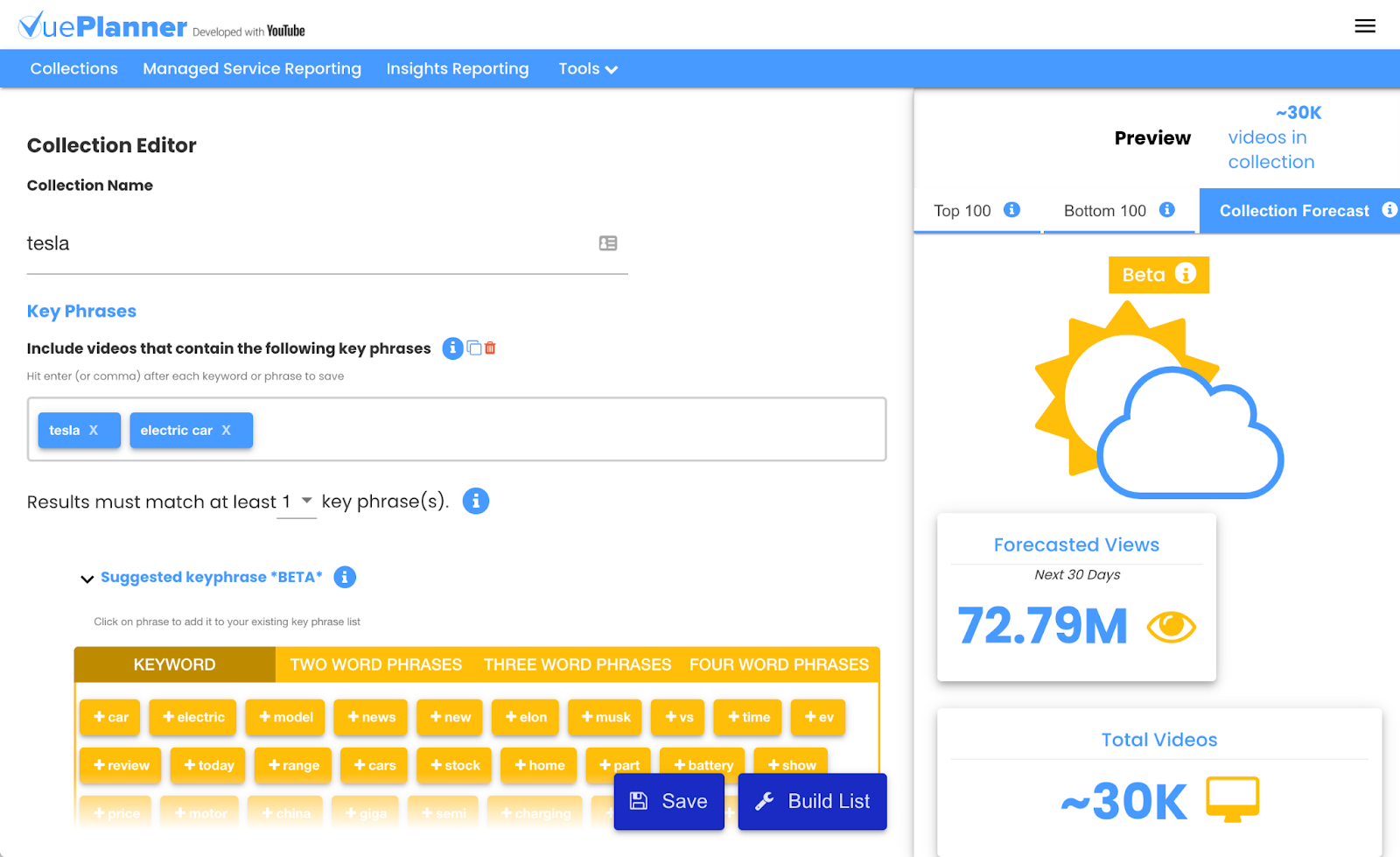
Task: Click the VuePlanner logo
Action: (102, 26)
